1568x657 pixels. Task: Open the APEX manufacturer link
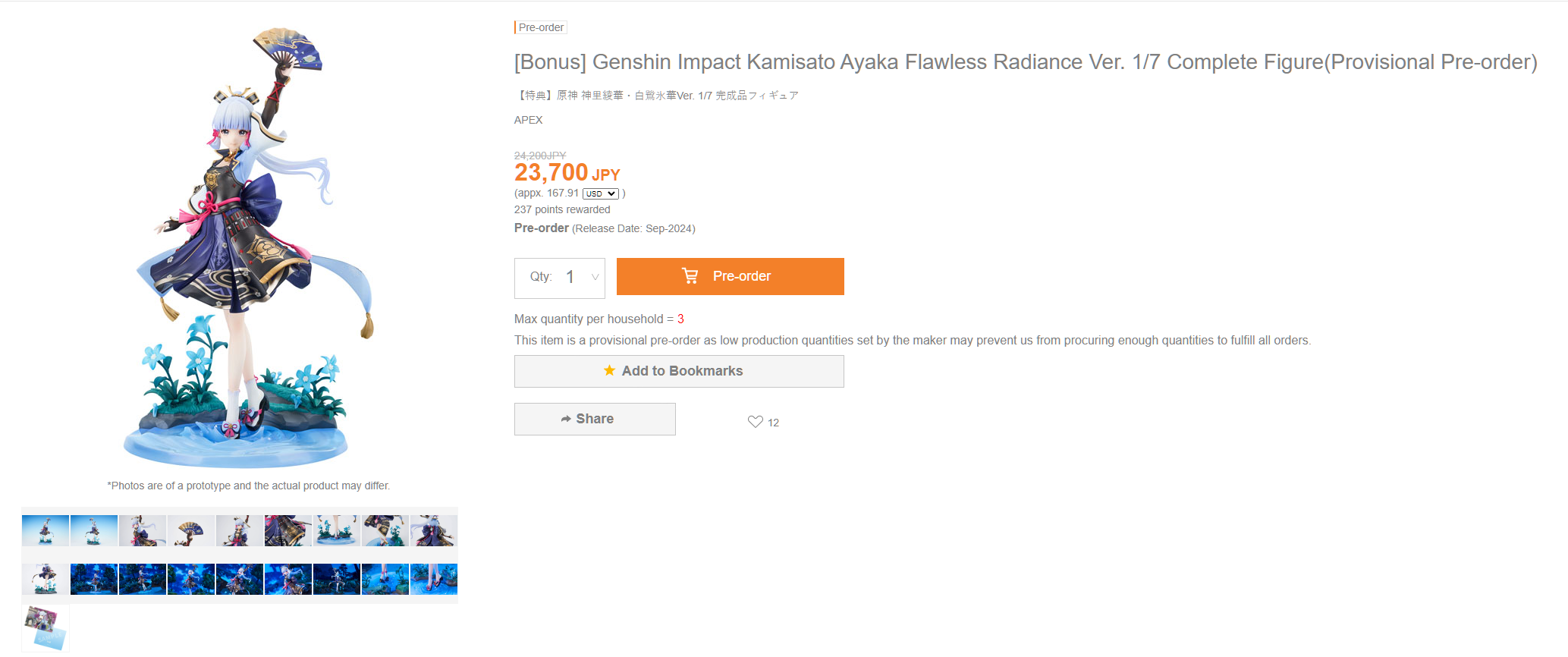529,120
